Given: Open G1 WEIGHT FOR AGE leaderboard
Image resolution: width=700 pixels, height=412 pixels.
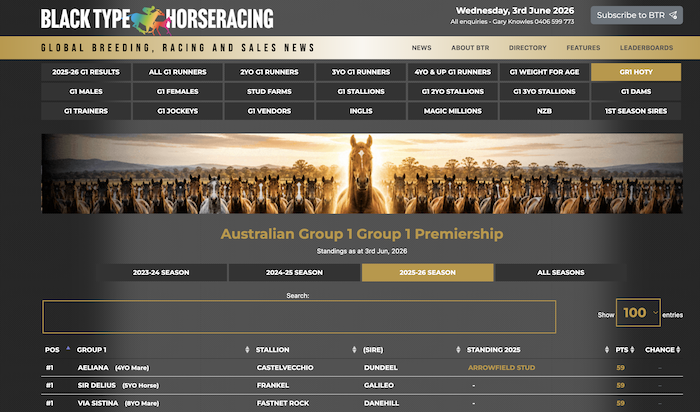Looking at the screenshot, I should pos(544,72).
